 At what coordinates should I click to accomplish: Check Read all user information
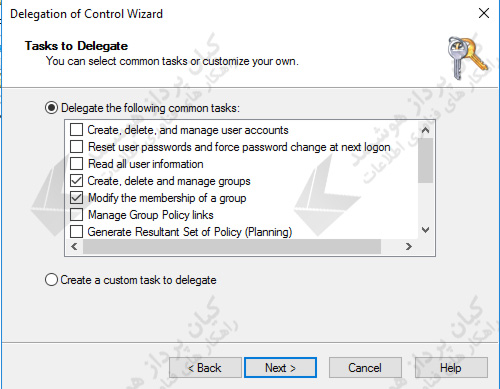pyautogui.click(x=76, y=163)
